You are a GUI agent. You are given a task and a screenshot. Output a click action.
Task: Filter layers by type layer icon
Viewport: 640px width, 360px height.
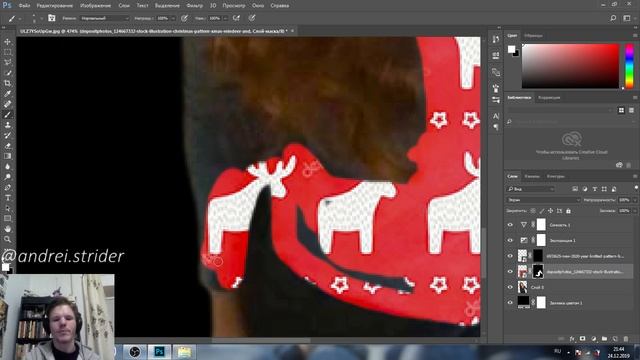[x=594, y=189]
